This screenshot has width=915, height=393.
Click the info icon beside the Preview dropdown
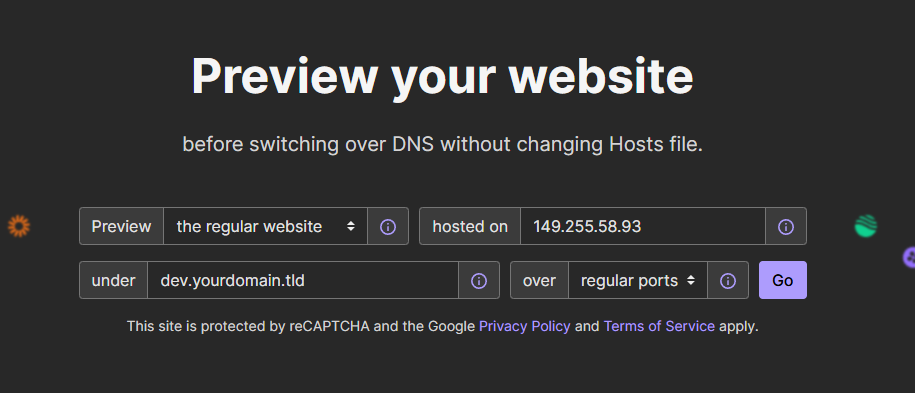[x=388, y=226]
